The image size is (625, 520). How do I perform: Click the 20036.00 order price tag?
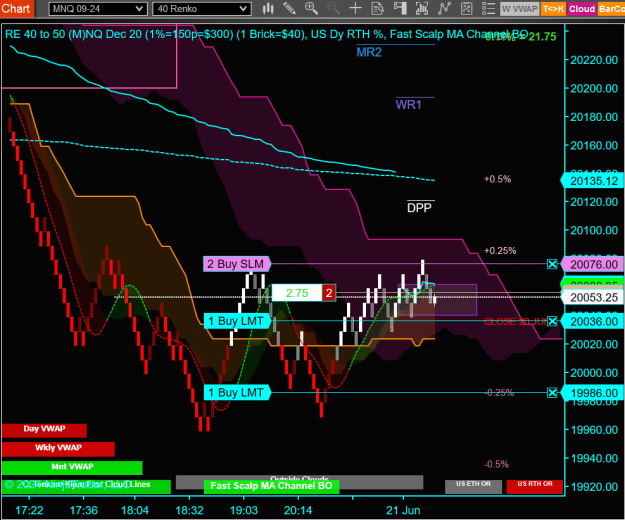pos(594,321)
